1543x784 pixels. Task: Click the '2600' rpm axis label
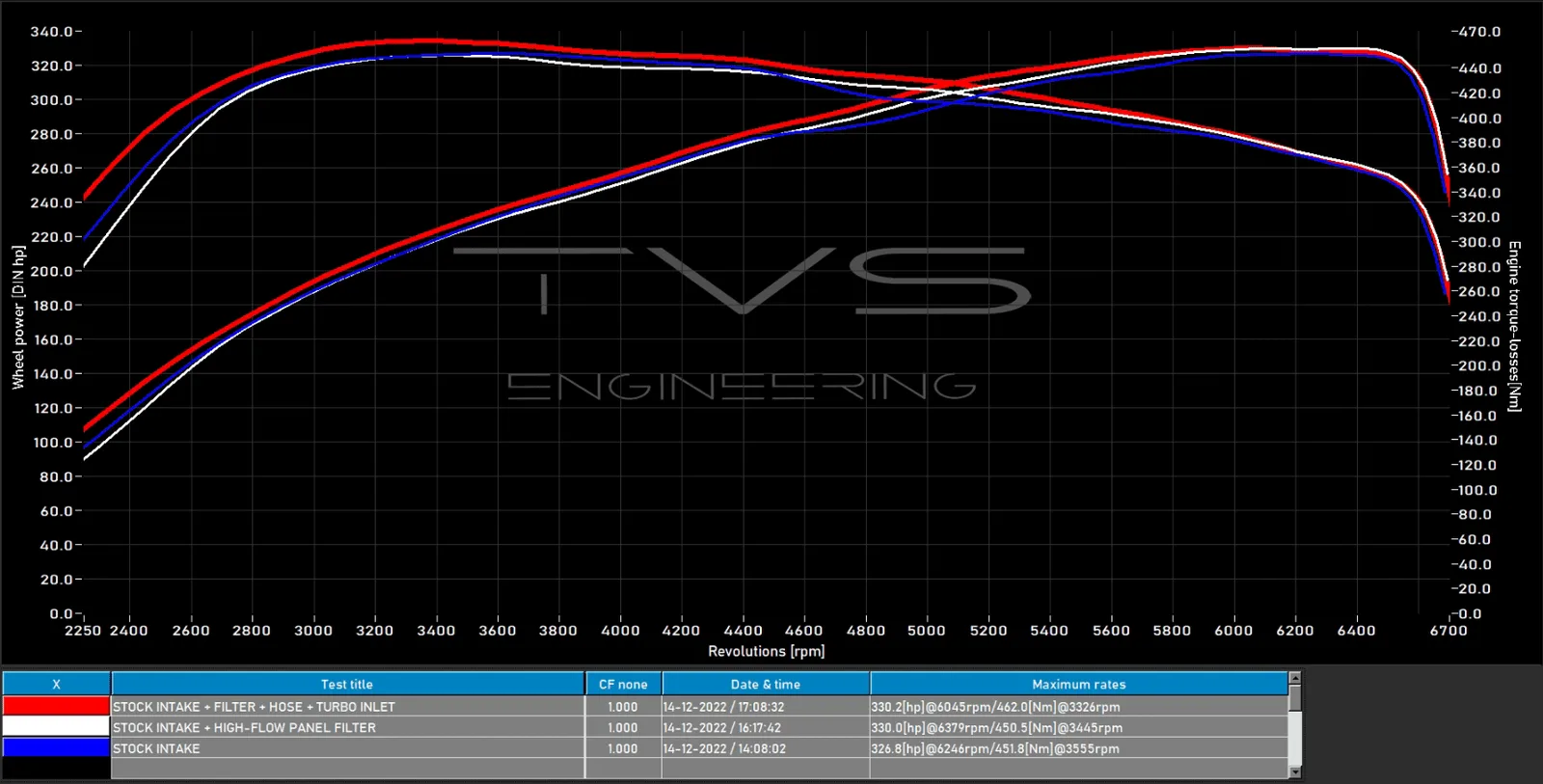[x=191, y=631]
